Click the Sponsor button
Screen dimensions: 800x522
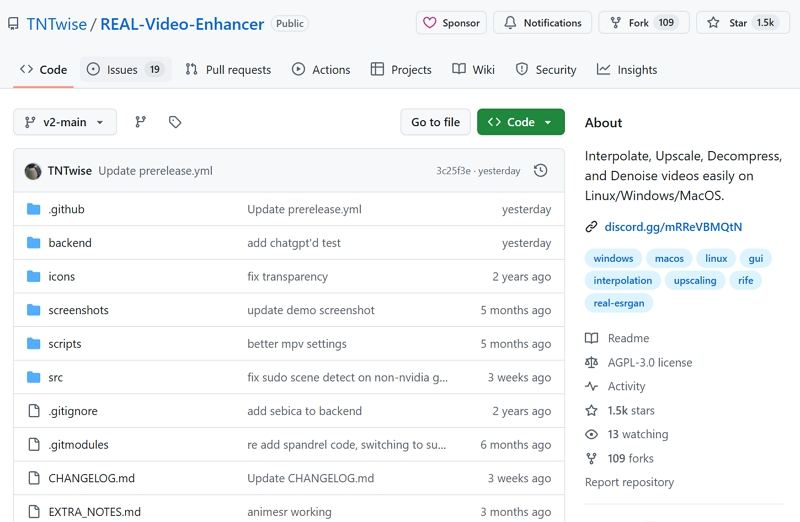click(451, 23)
